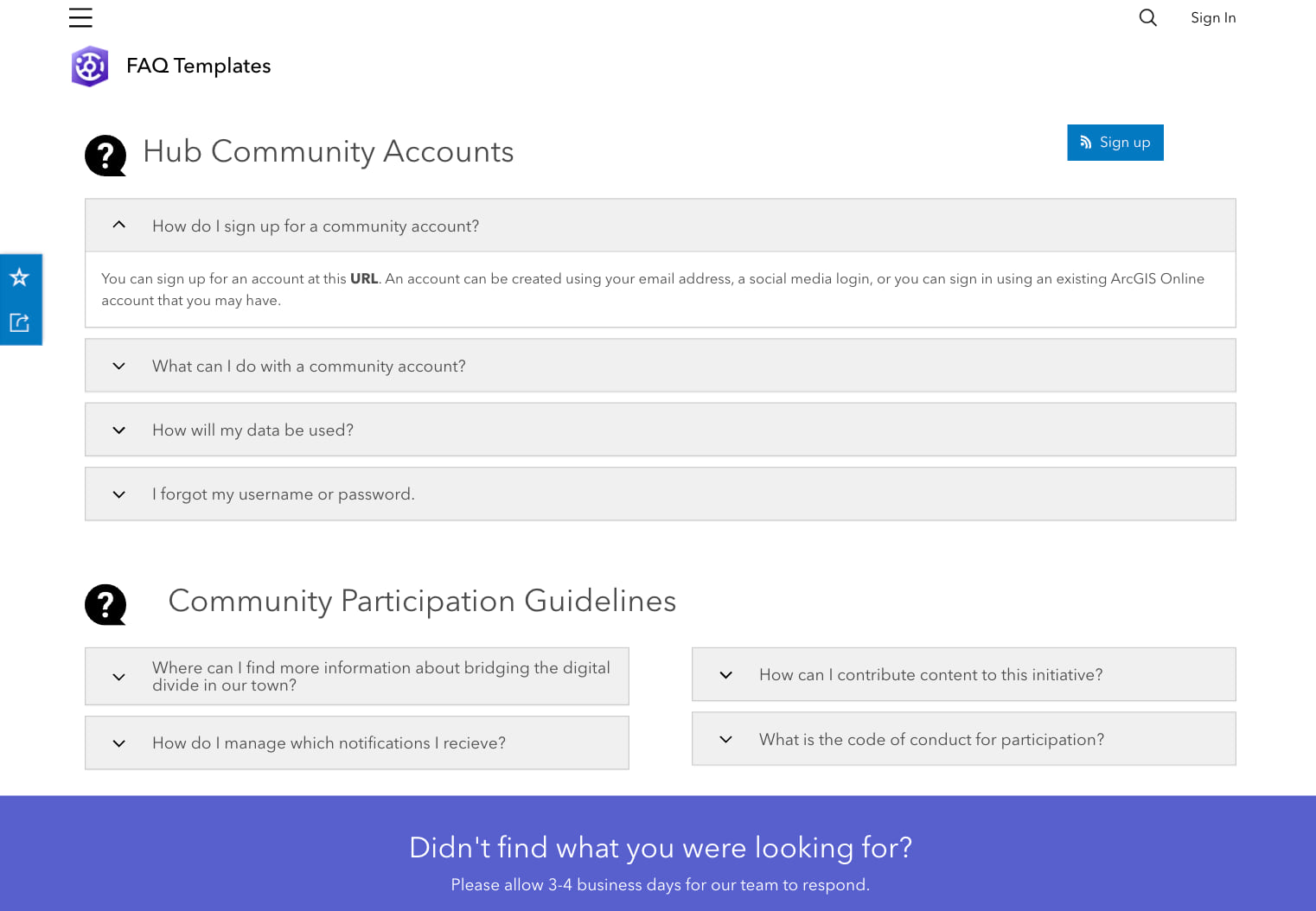Click the blue Sign up button
Image resolution: width=1316 pixels, height=911 pixels.
tap(1115, 142)
